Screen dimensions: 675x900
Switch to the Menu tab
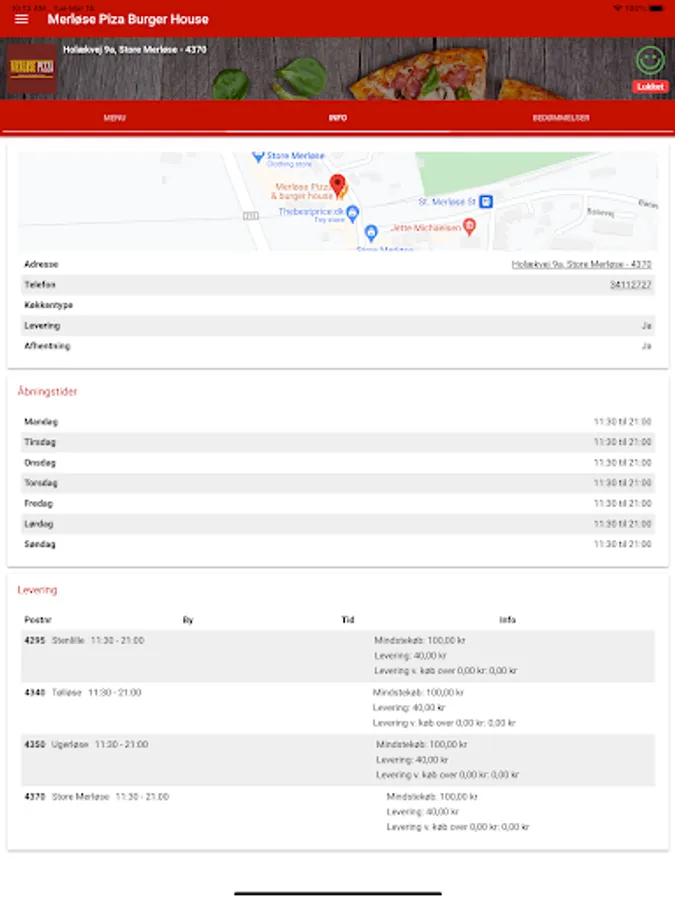tap(114, 118)
